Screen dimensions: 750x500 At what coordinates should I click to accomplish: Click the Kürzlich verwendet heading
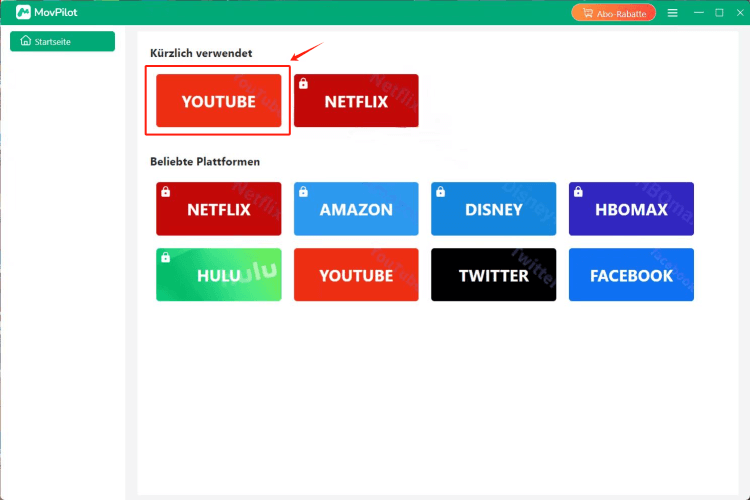pyautogui.click(x=201, y=53)
